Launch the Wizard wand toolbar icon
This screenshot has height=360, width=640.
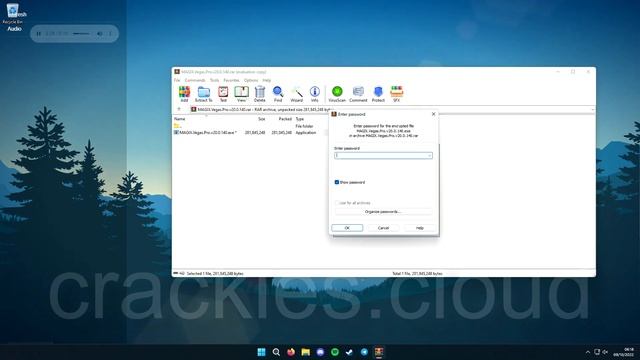click(x=296, y=94)
